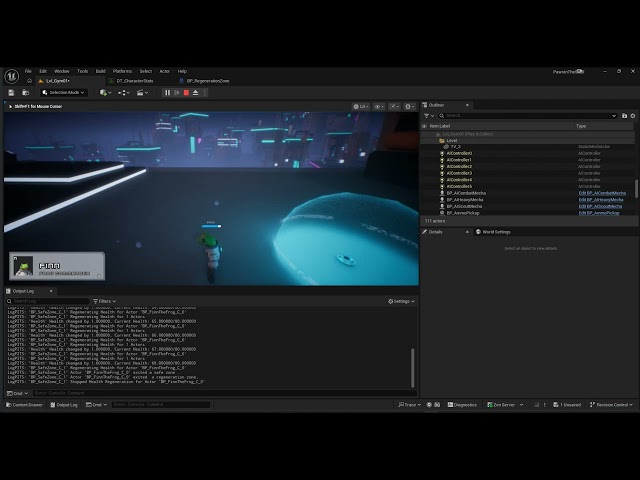Open the Help menu
This screenshot has width=640, height=480.
click(182, 71)
